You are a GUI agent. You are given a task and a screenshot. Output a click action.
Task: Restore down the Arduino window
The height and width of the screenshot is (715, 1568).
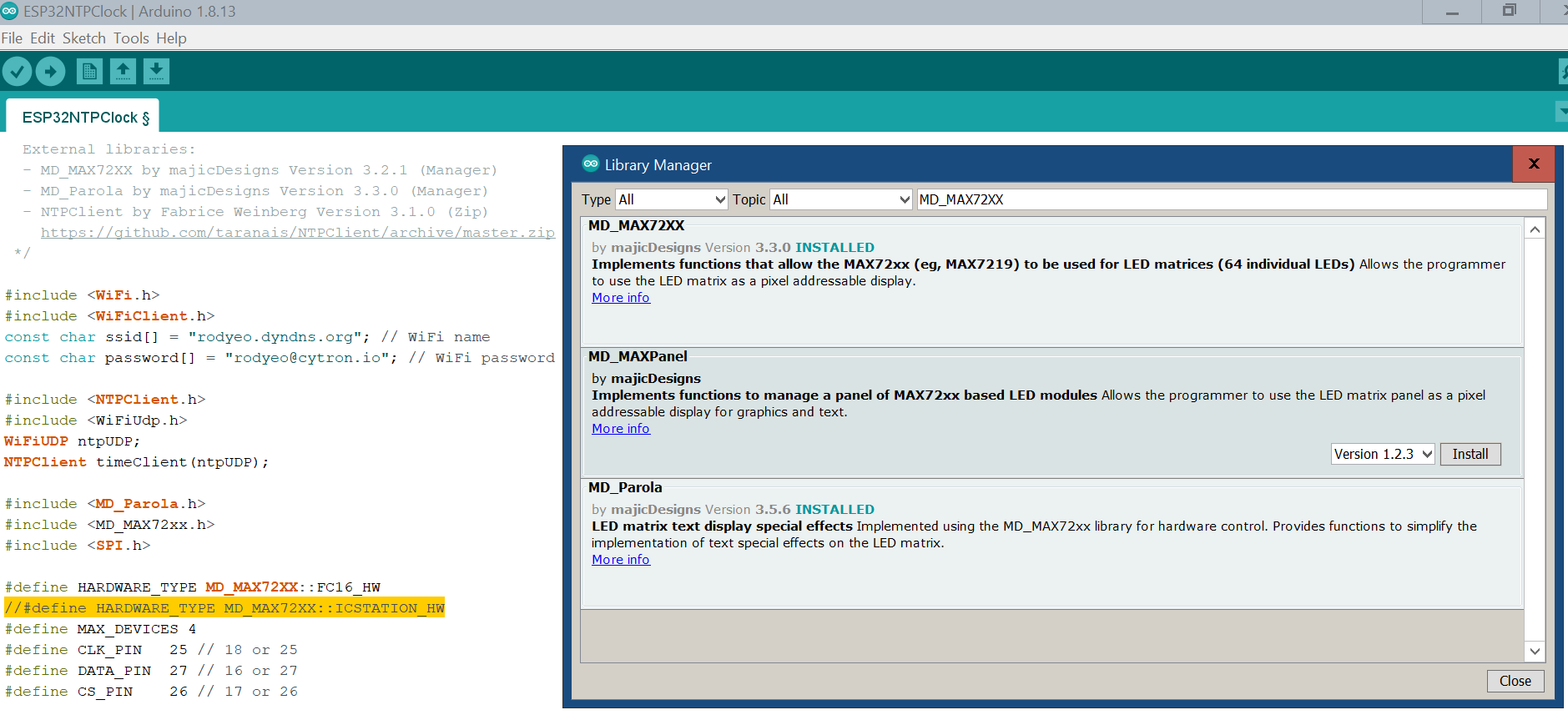click(x=1509, y=11)
